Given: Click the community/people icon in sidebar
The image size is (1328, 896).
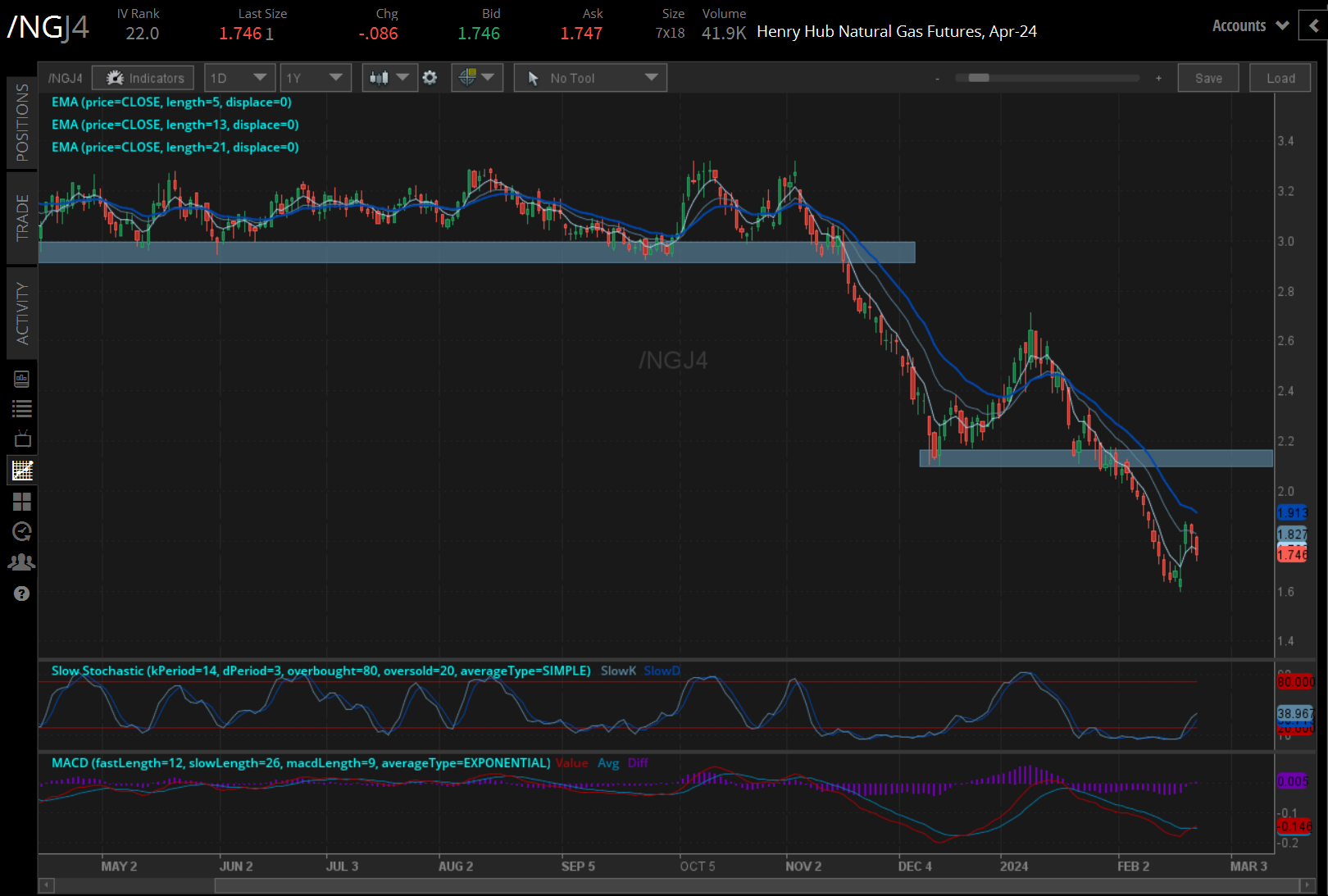Looking at the screenshot, I should [x=22, y=562].
